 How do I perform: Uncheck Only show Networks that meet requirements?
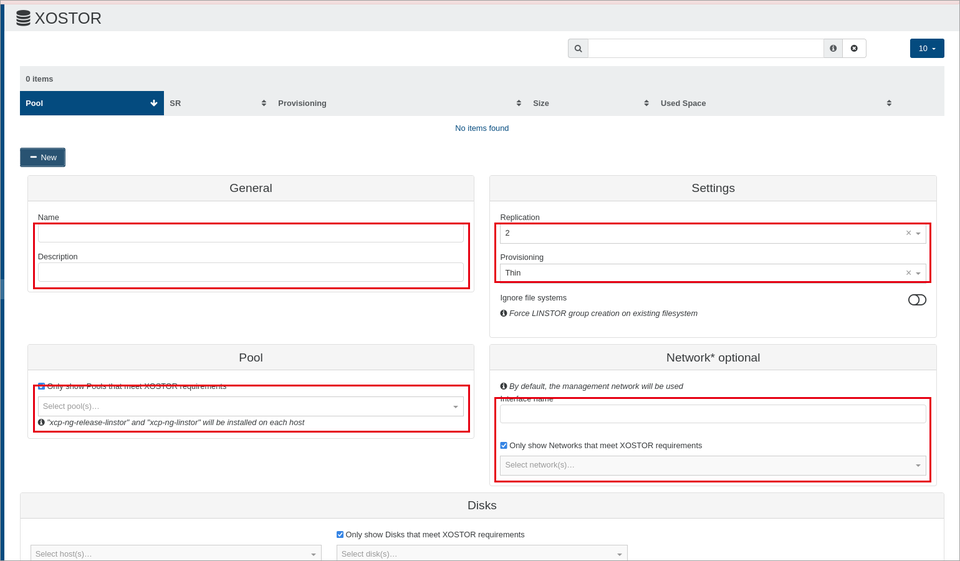pos(503,446)
